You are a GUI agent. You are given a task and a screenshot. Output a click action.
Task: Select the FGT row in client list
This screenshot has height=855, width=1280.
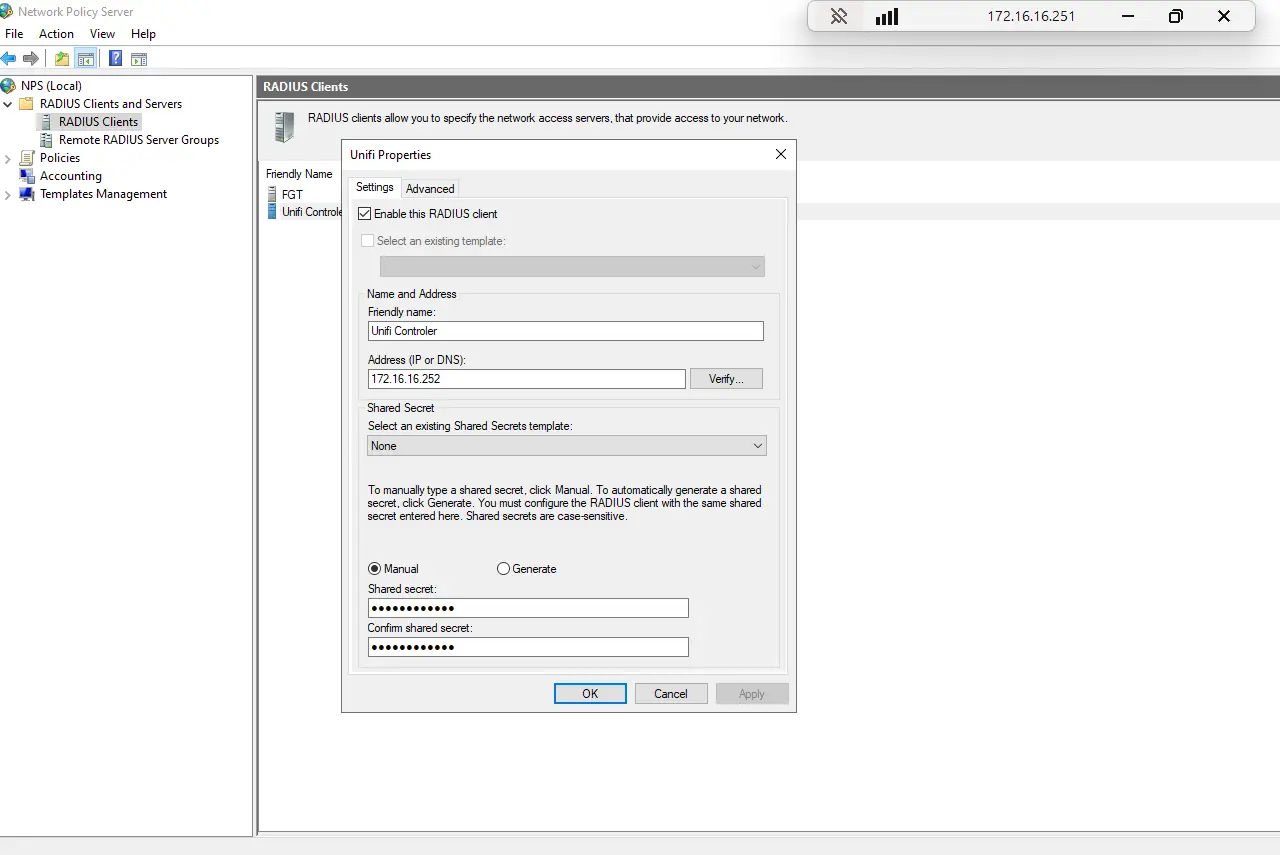point(292,195)
